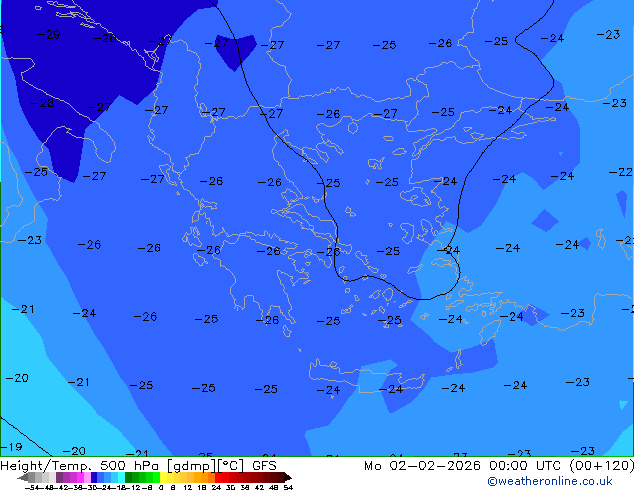Select the "-22" temperature label on the map
This screenshot has width=634, height=490.
pyautogui.click(x=621, y=172)
